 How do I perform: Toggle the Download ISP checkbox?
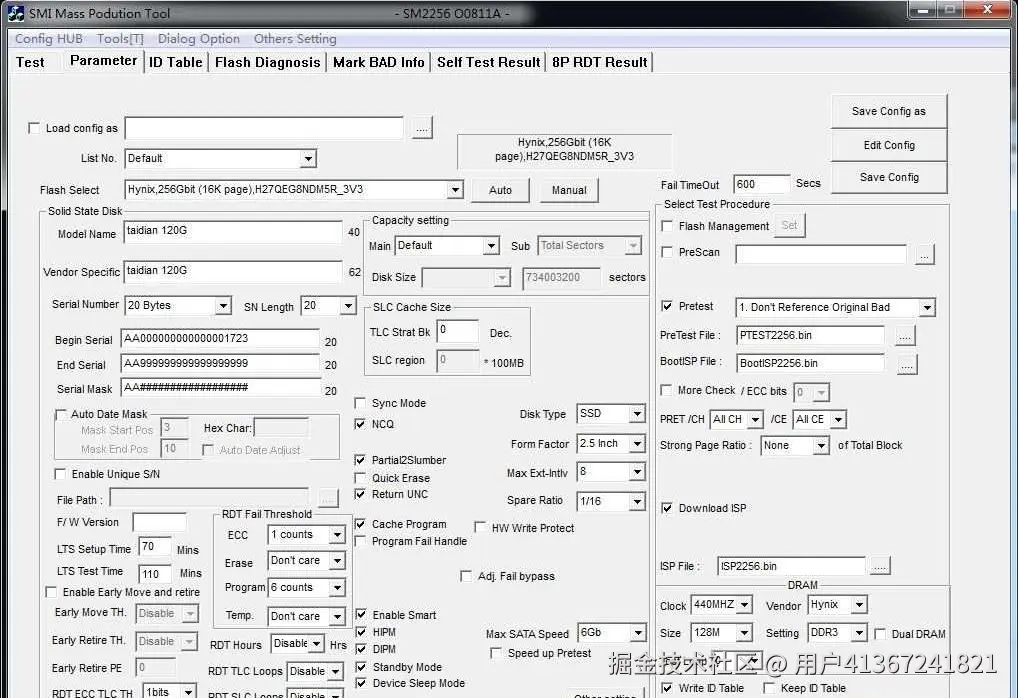tap(666, 508)
